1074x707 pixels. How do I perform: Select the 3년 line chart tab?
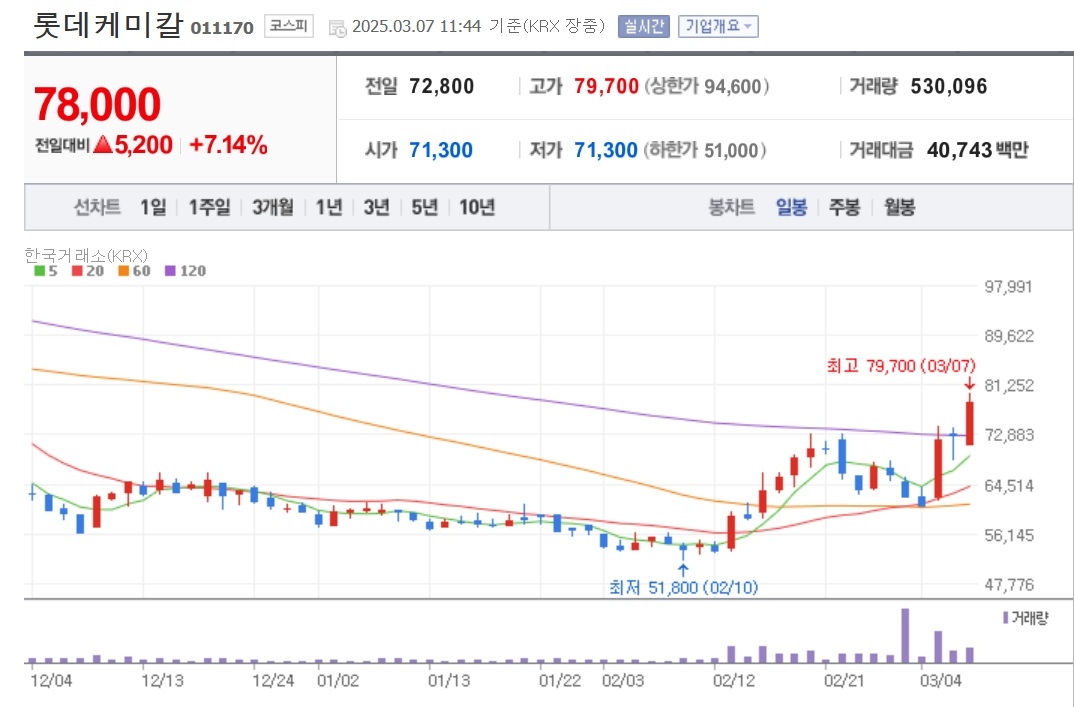click(376, 207)
